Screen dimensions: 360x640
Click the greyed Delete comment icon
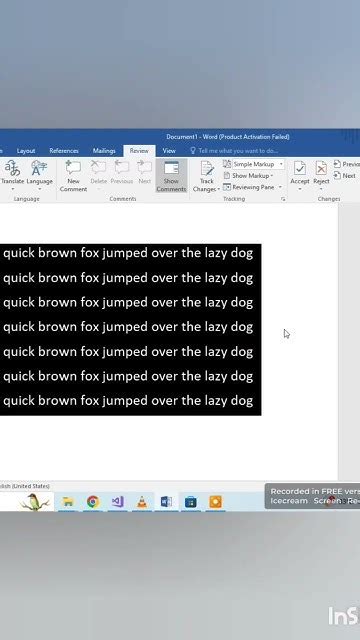pos(98,167)
